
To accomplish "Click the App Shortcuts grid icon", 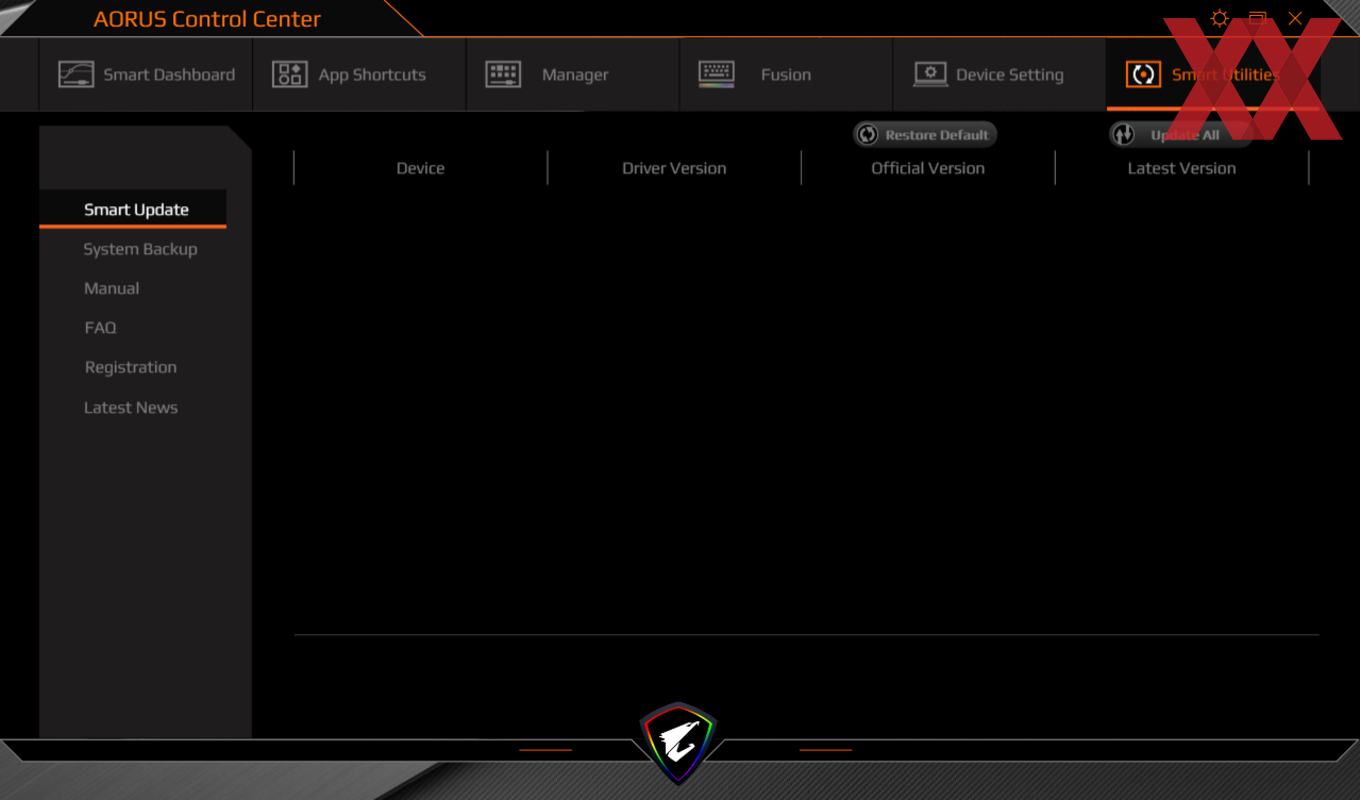I will [289, 75].
